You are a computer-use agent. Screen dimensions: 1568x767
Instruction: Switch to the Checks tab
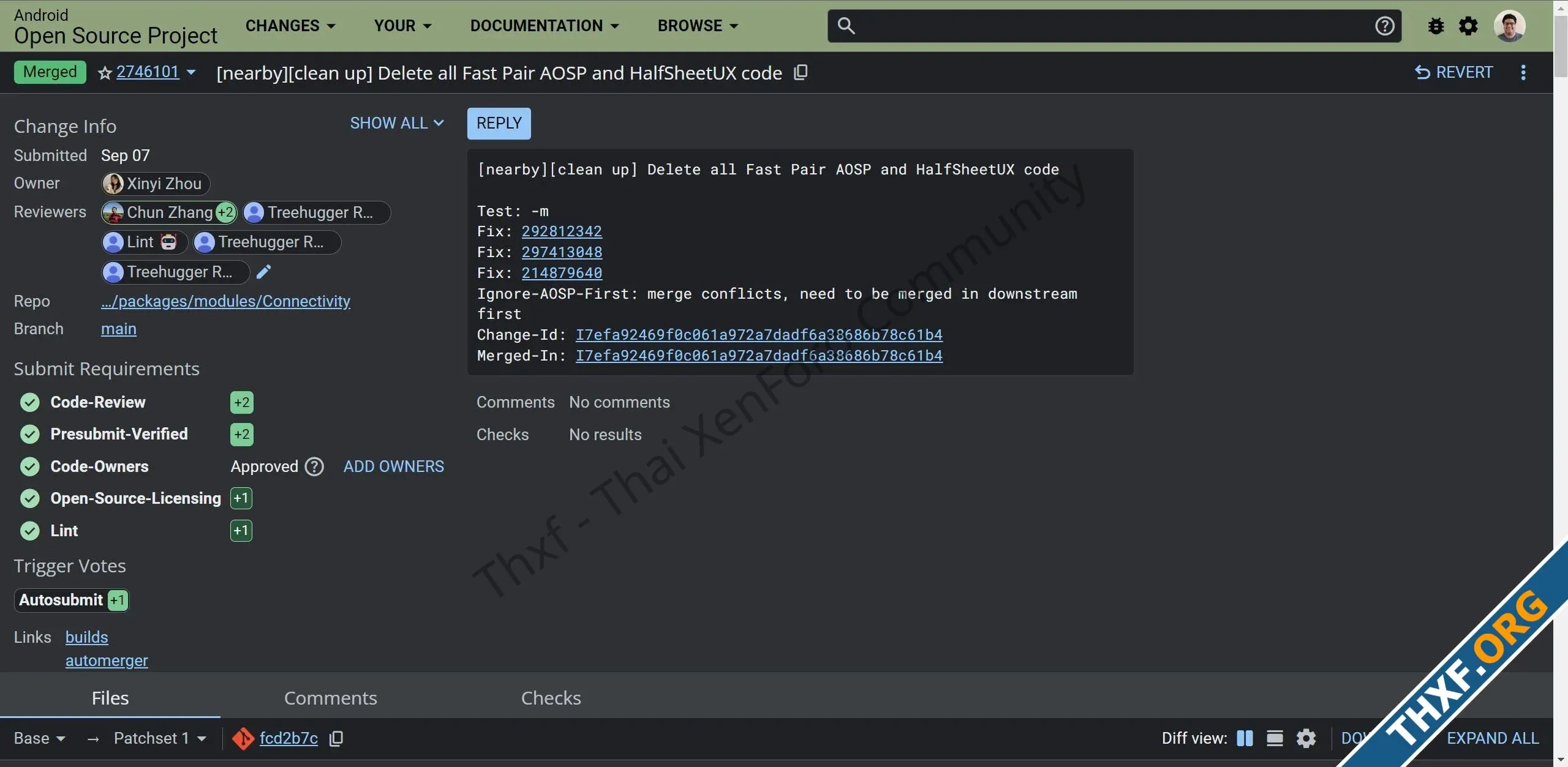tap(551, 698)
